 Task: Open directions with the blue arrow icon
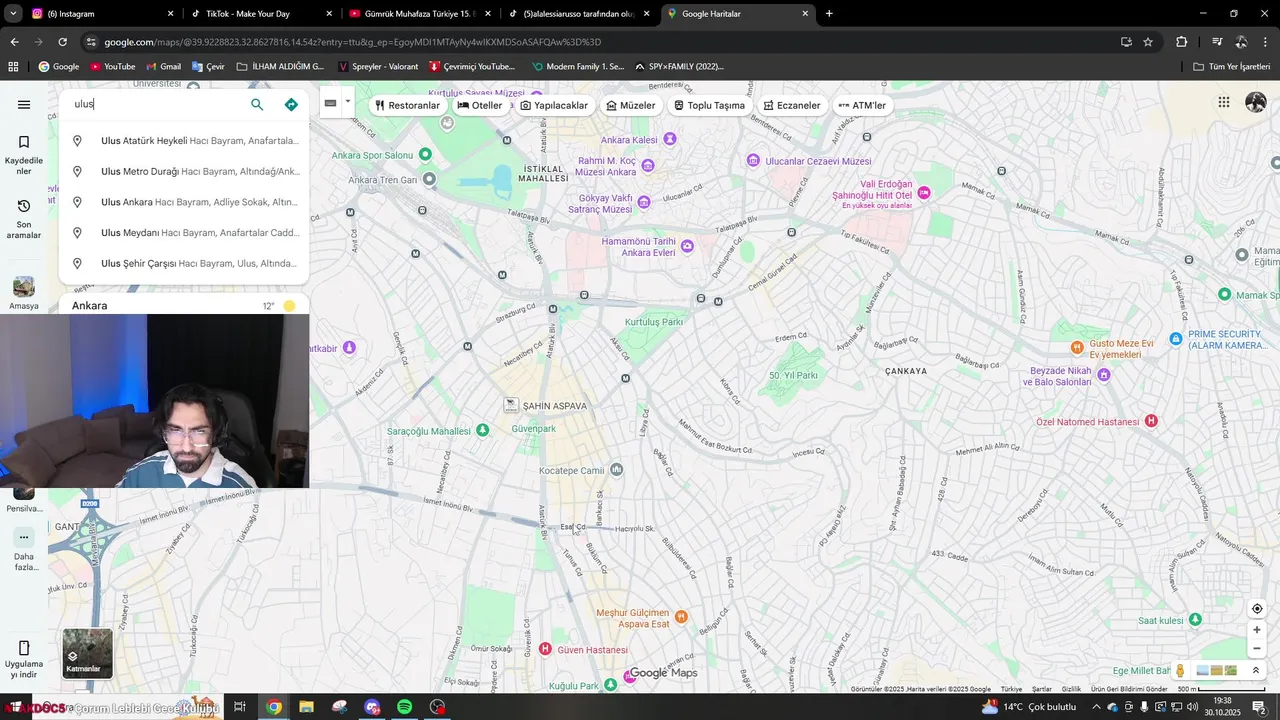pos(291,105)
